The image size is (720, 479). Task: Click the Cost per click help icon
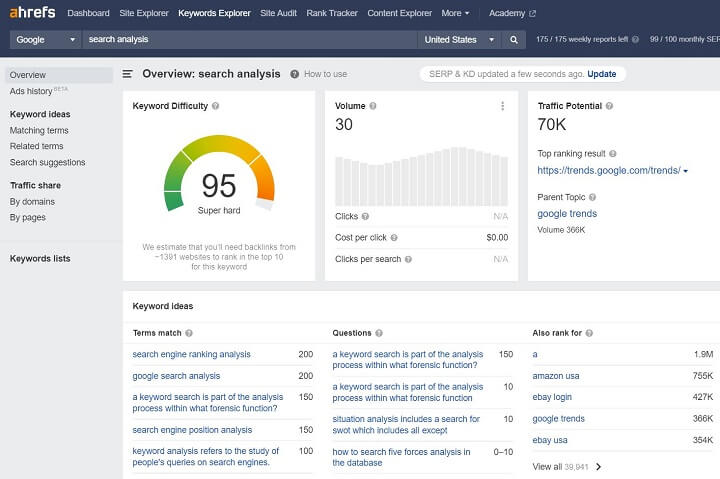394,238
